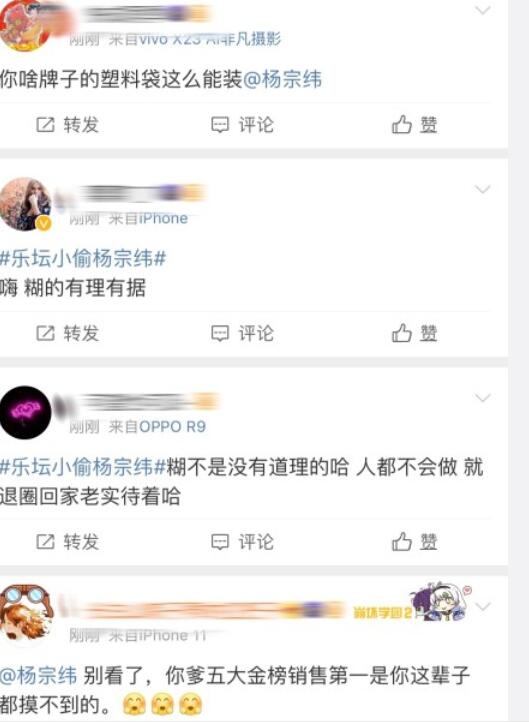Comment on the OPPO R9 user's post

pyautogui.click(x=242, y=542)
